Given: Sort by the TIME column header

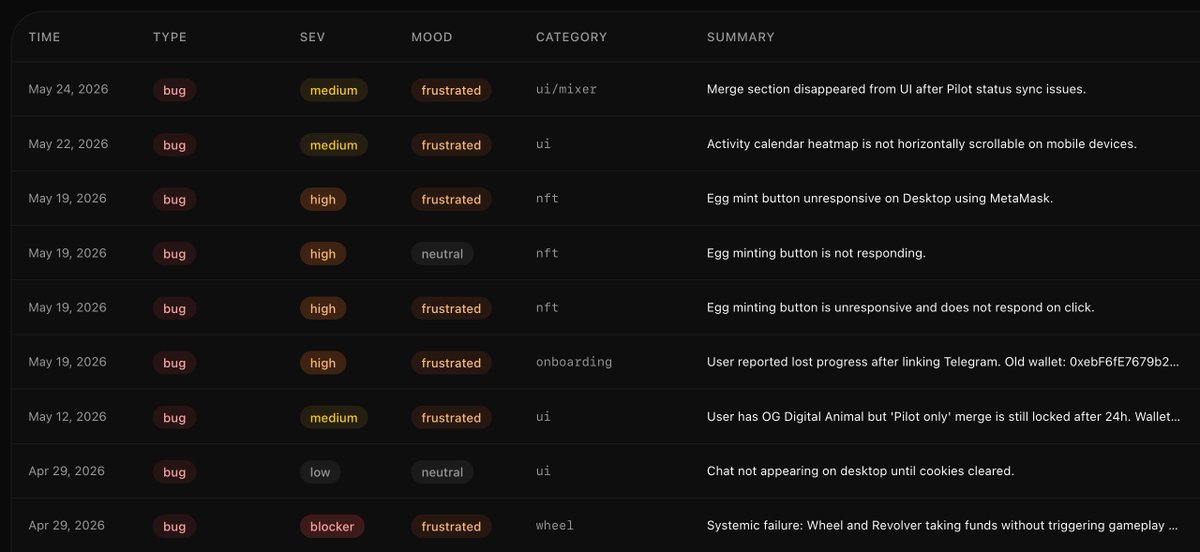Looking at the screenshot, I should pyautogui.click(x=44, y=37).
